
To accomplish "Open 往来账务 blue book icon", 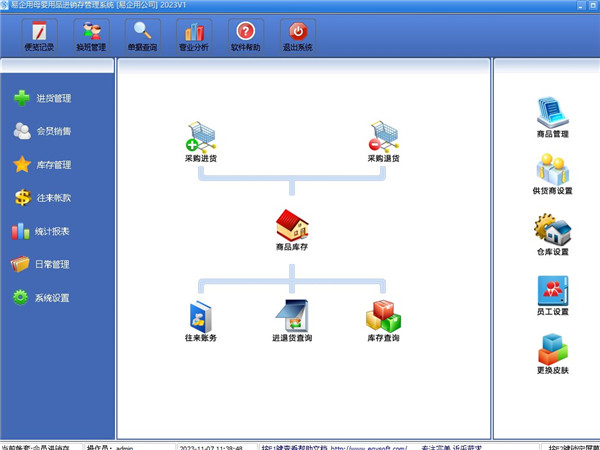I will (x=201, y=321).
